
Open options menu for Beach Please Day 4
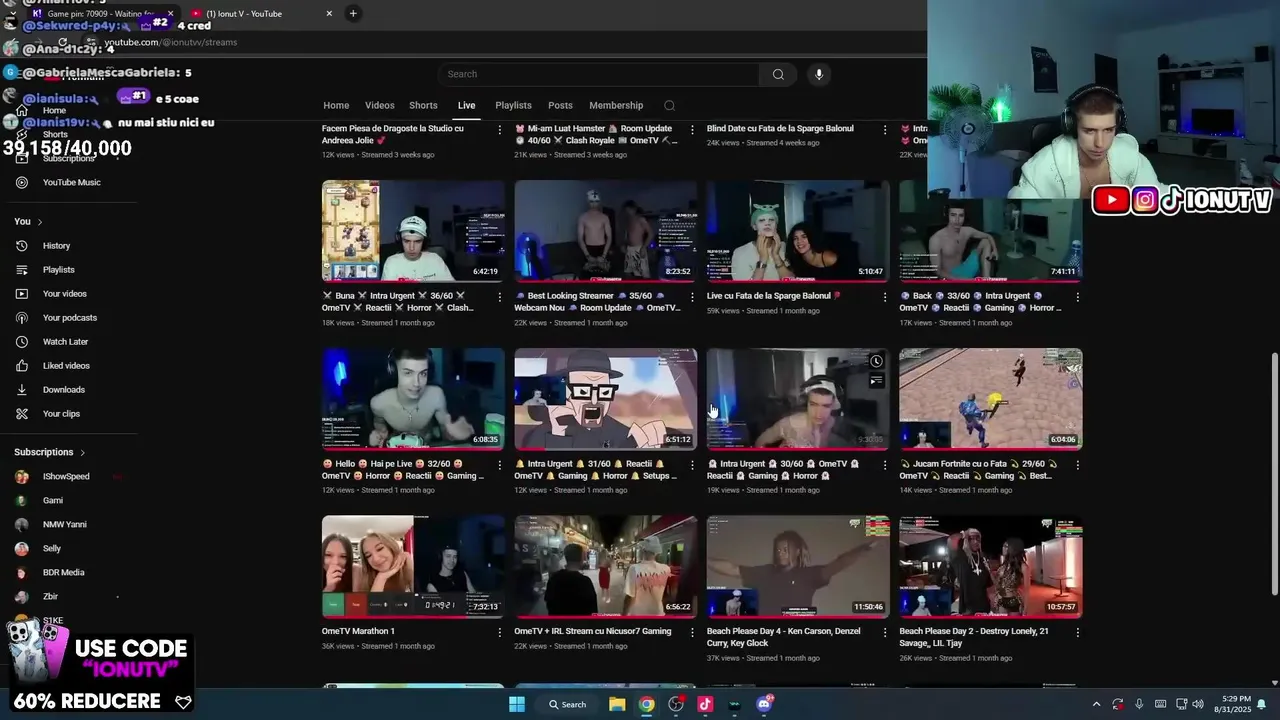coord(884,632)
